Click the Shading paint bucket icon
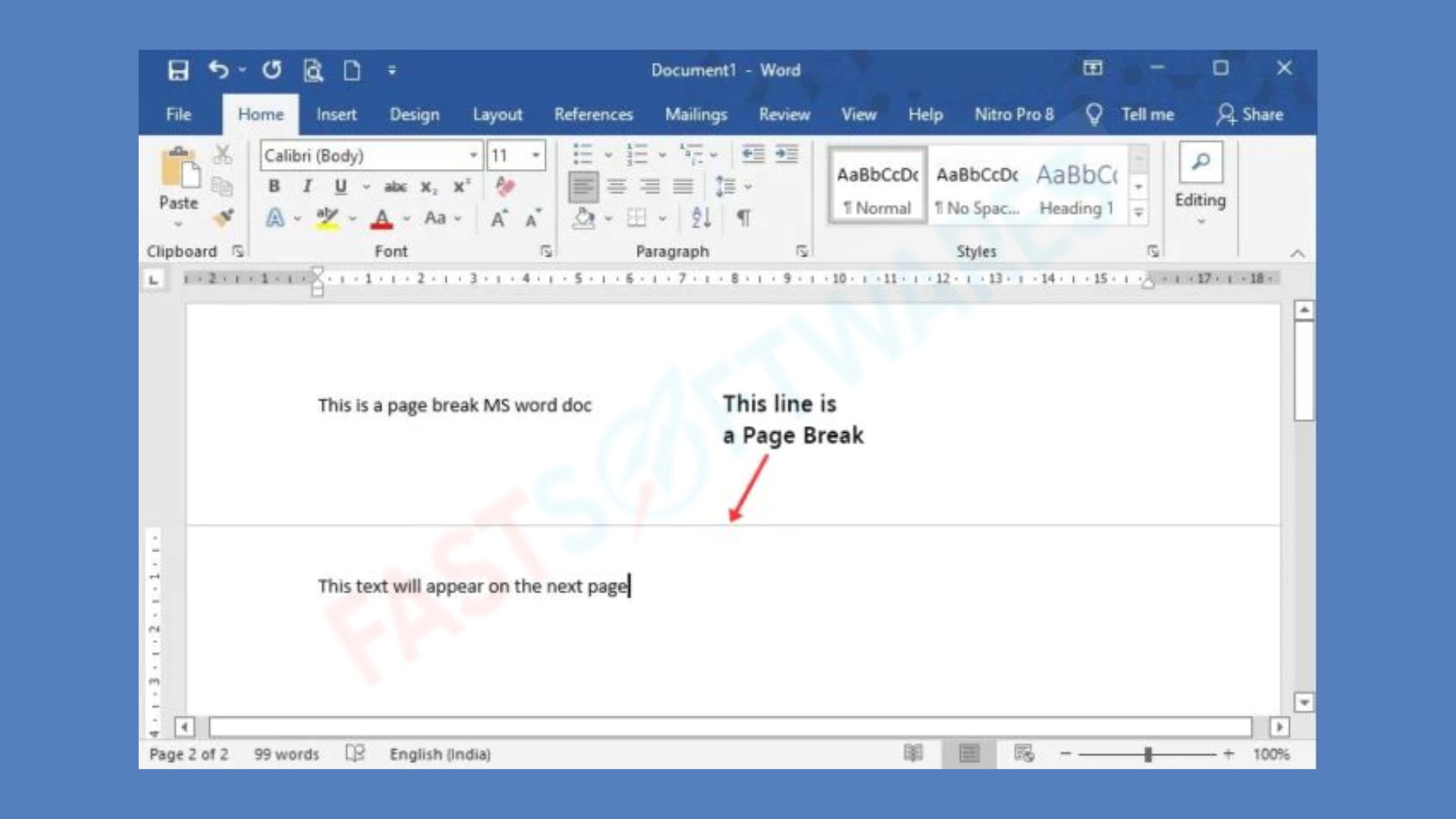The width and height of the screenshot is (1456, 819). pos(583,218)
